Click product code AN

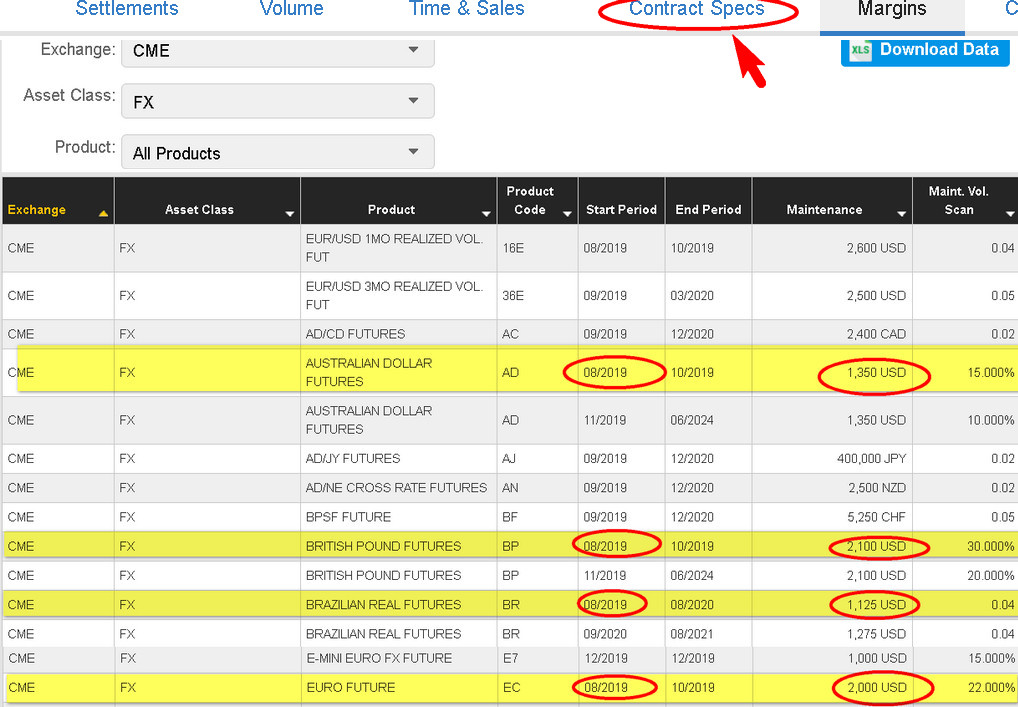pyautogui.click(x=510, y=488)
